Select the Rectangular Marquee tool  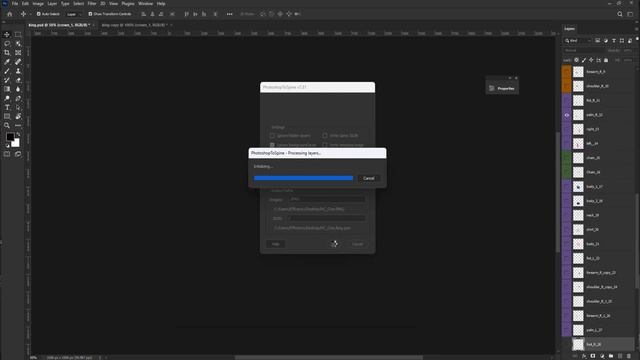tap(18, 35)
